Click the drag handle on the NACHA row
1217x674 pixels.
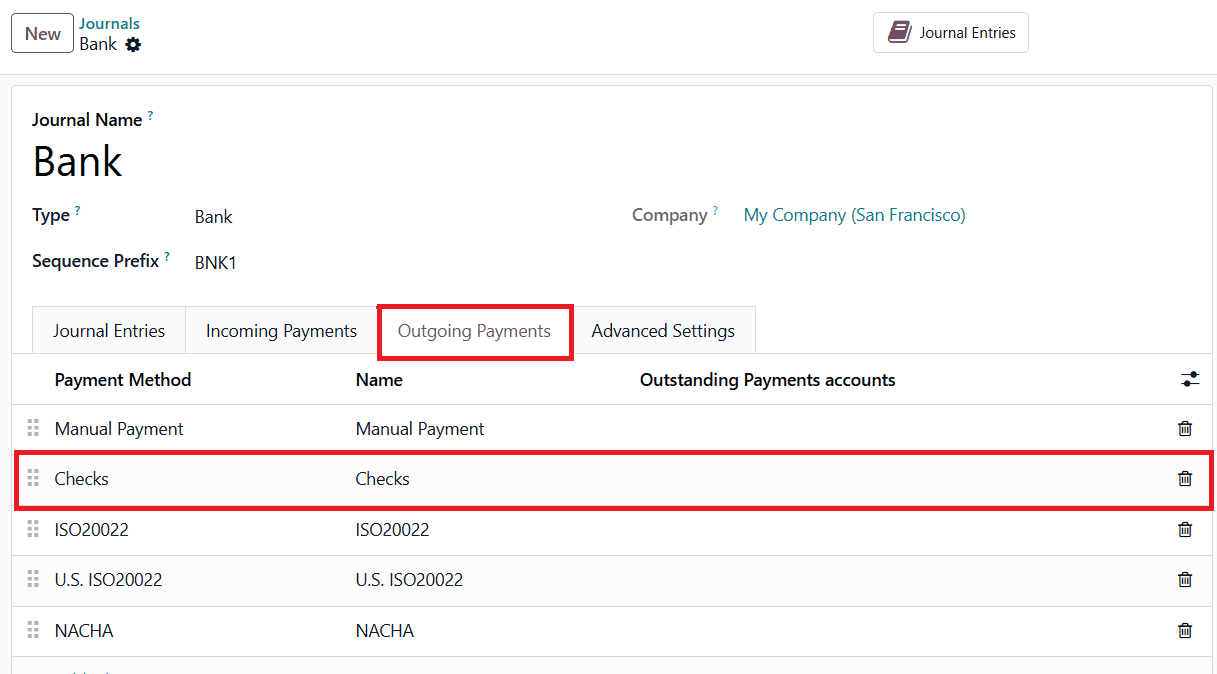point(32,630)
